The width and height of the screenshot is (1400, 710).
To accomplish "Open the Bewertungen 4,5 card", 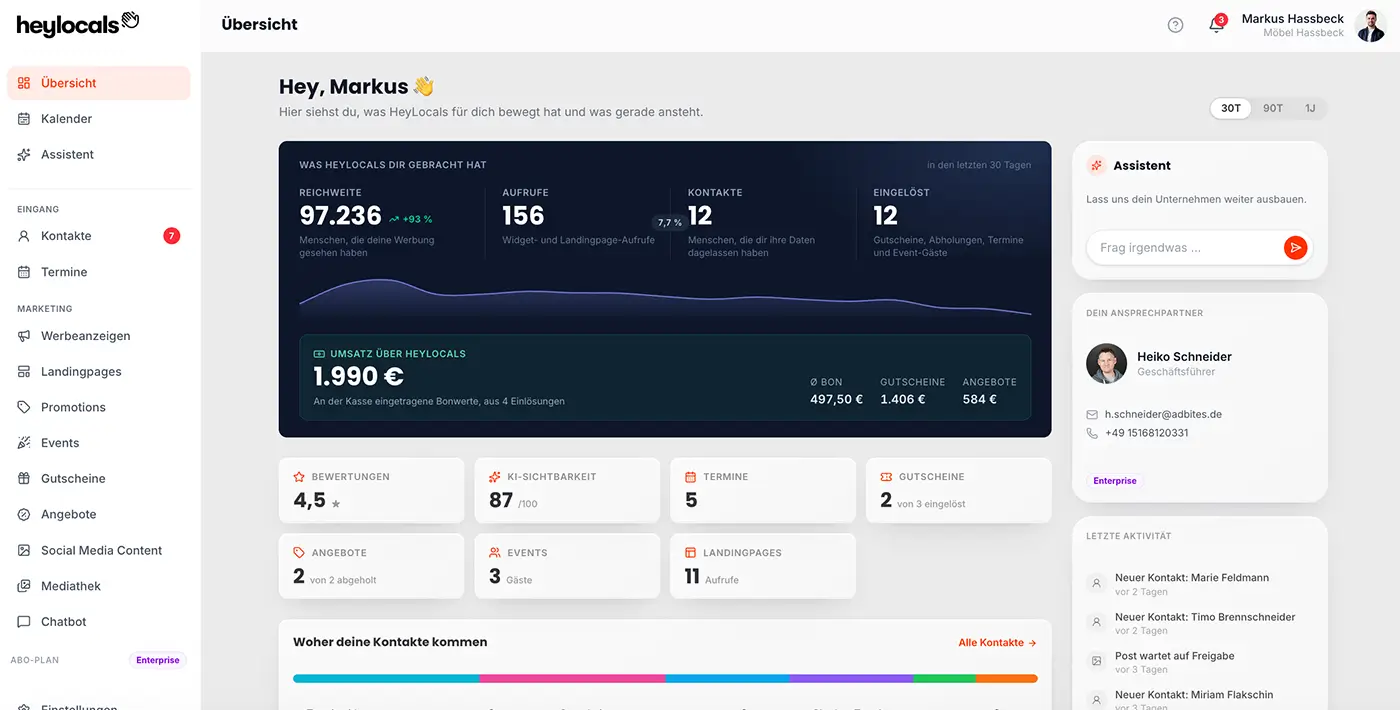I will [x=371, y=490].
